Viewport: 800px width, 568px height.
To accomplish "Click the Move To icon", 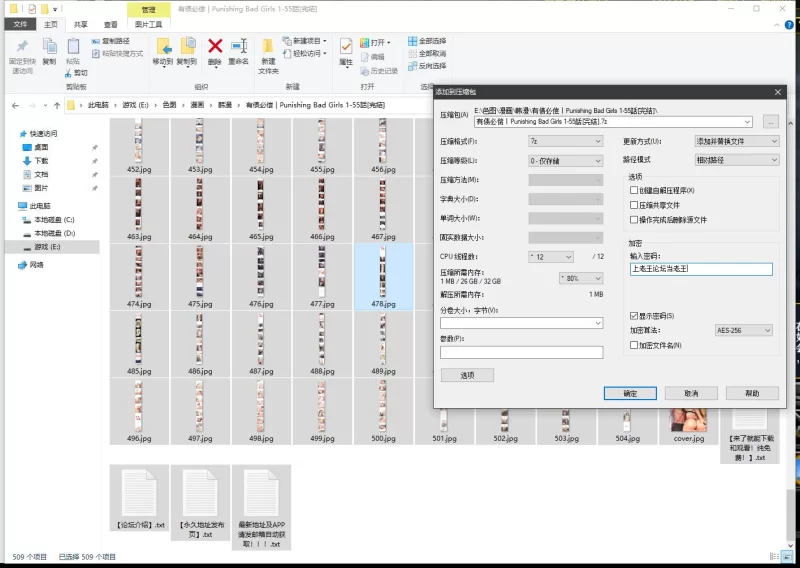I will 162,50.
